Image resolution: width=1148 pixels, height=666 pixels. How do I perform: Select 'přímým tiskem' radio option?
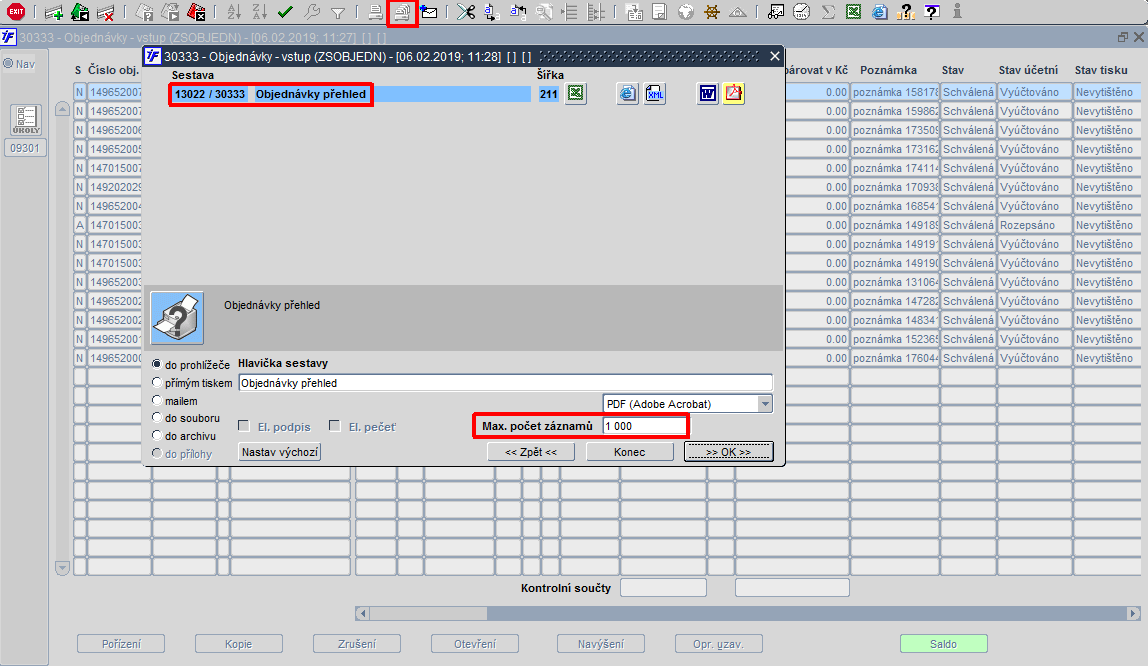[x=157, y=382]
